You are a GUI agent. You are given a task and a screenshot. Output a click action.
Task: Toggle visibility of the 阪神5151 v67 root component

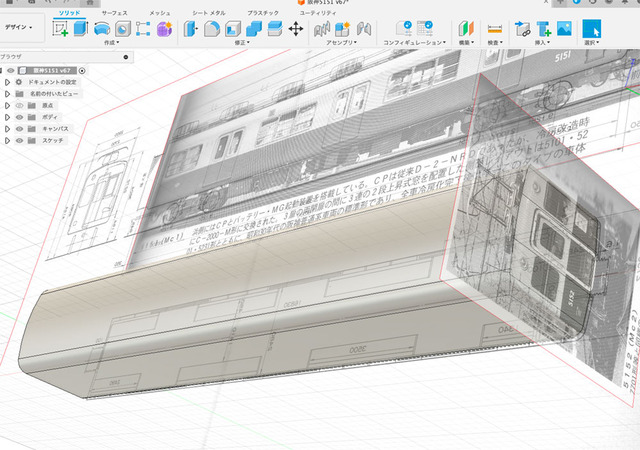(x=11, y=71)
